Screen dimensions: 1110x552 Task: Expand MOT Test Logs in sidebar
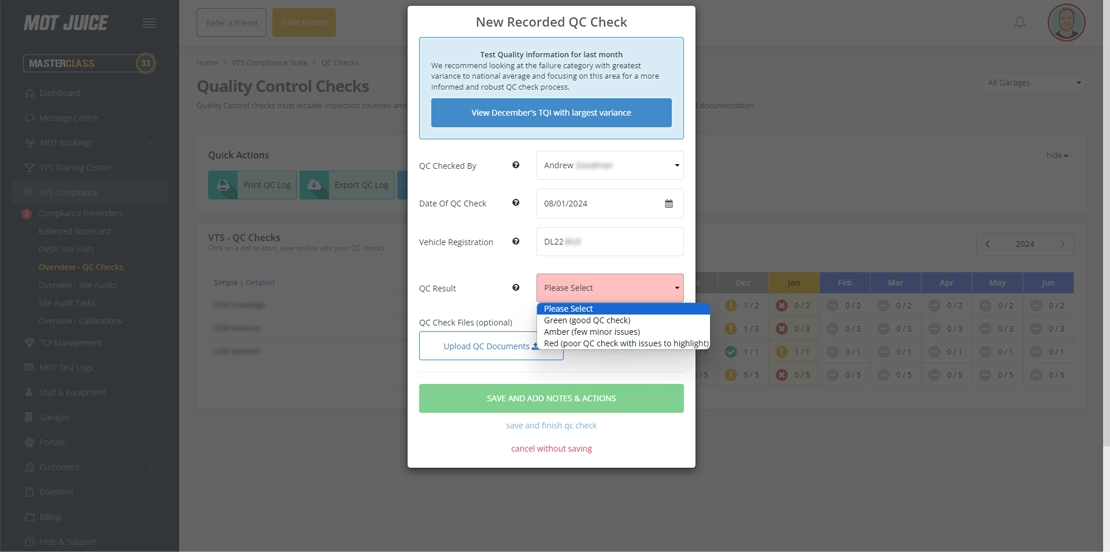pos(89,367)
